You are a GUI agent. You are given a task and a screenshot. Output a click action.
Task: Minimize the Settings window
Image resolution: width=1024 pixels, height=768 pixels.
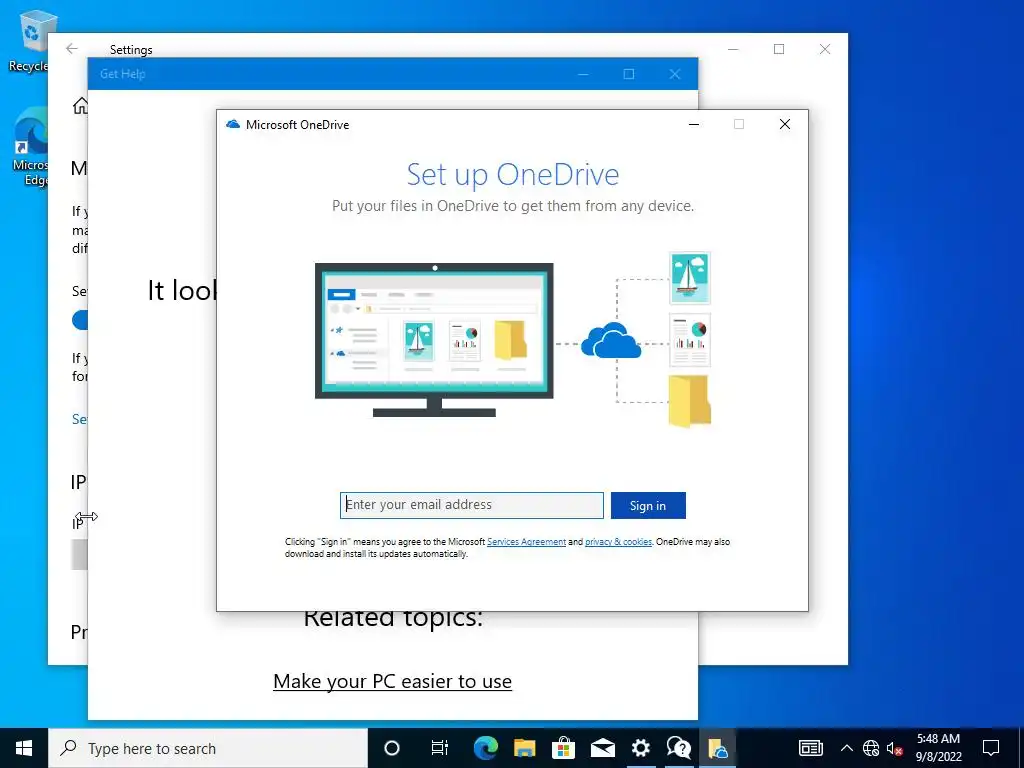point(733,49)
